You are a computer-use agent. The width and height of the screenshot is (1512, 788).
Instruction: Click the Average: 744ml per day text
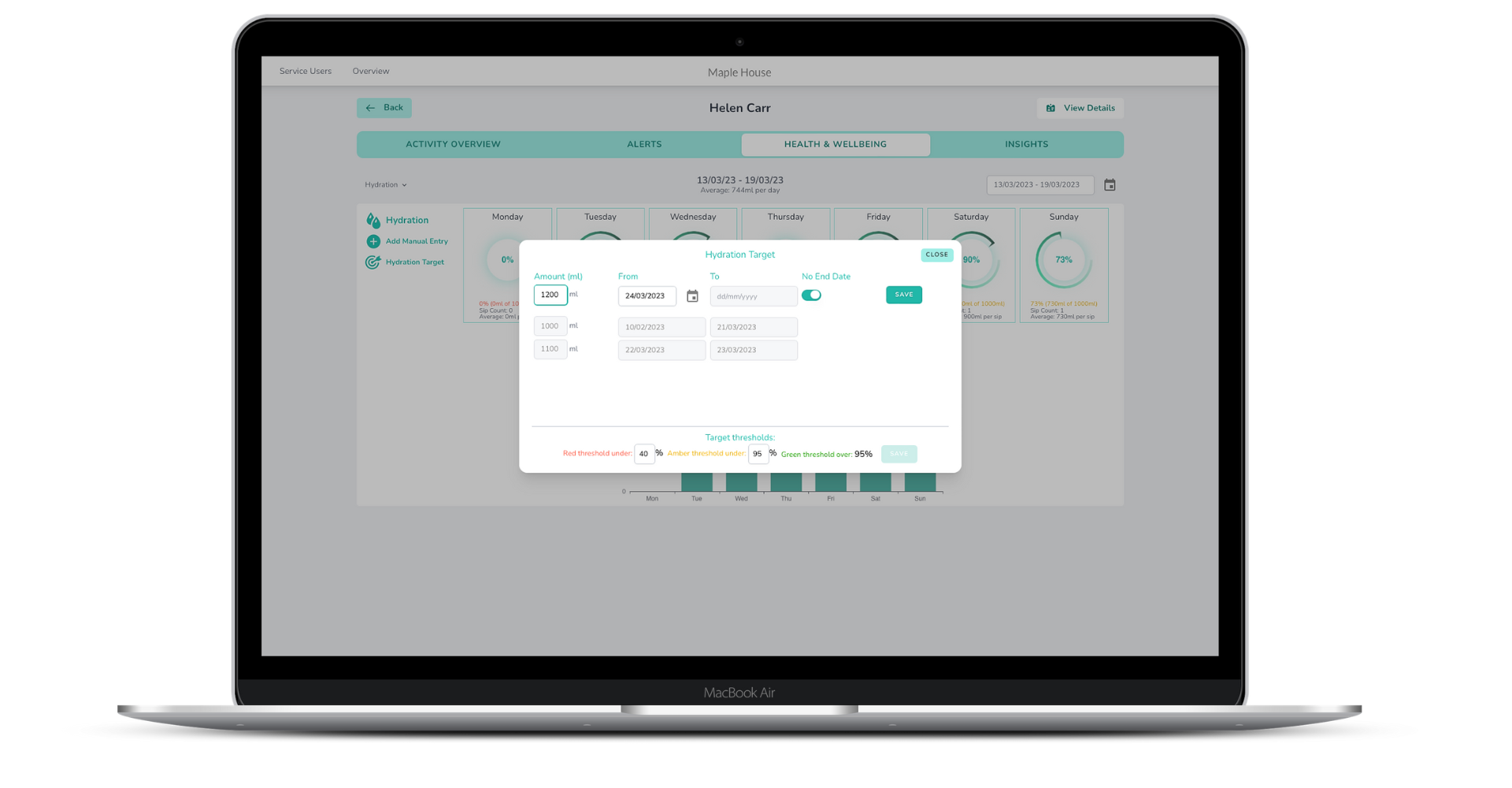pyautogui.click(x=740, y=191)
